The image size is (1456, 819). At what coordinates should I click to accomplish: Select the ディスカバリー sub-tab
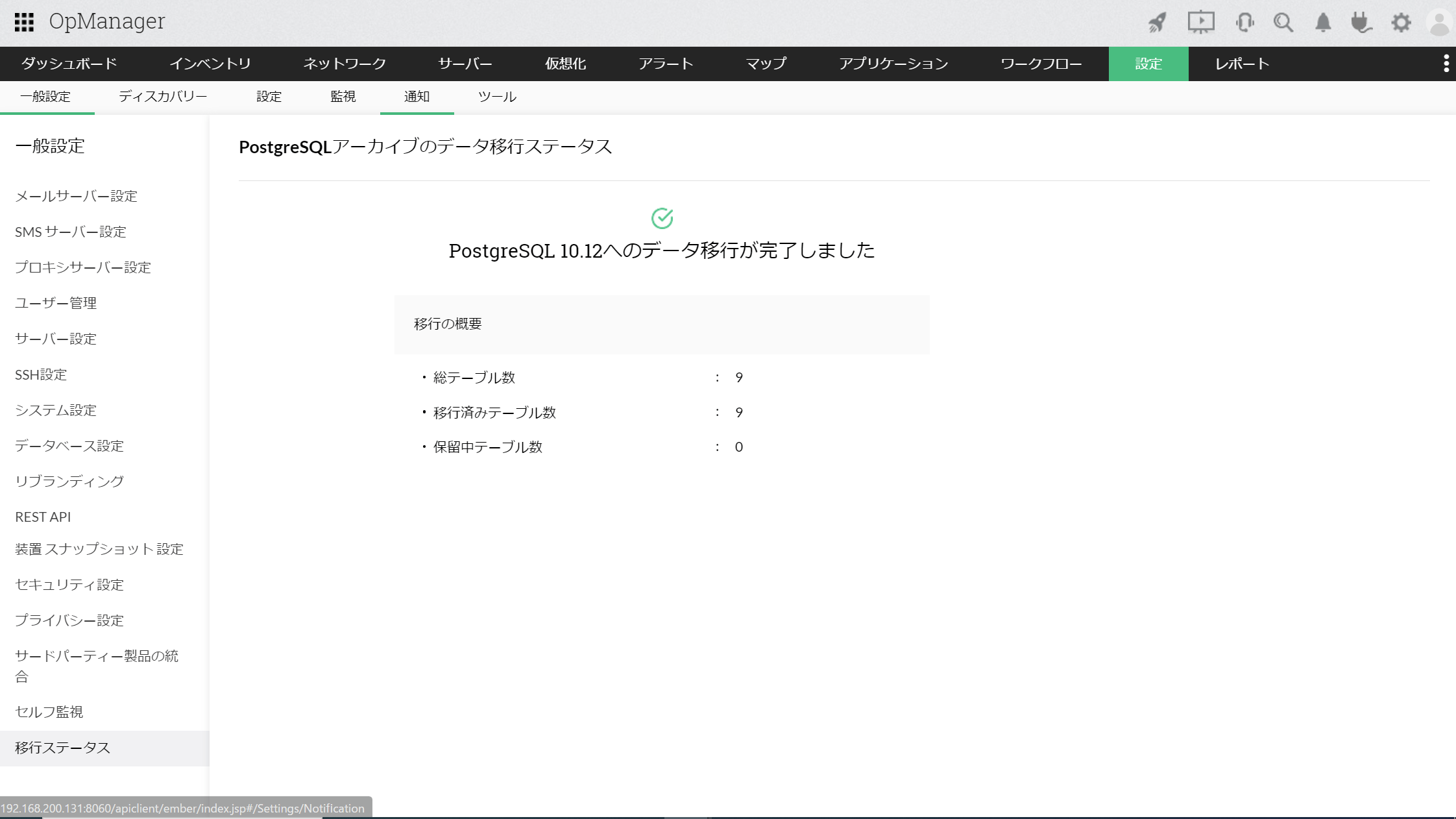click(x=163, y=97)
